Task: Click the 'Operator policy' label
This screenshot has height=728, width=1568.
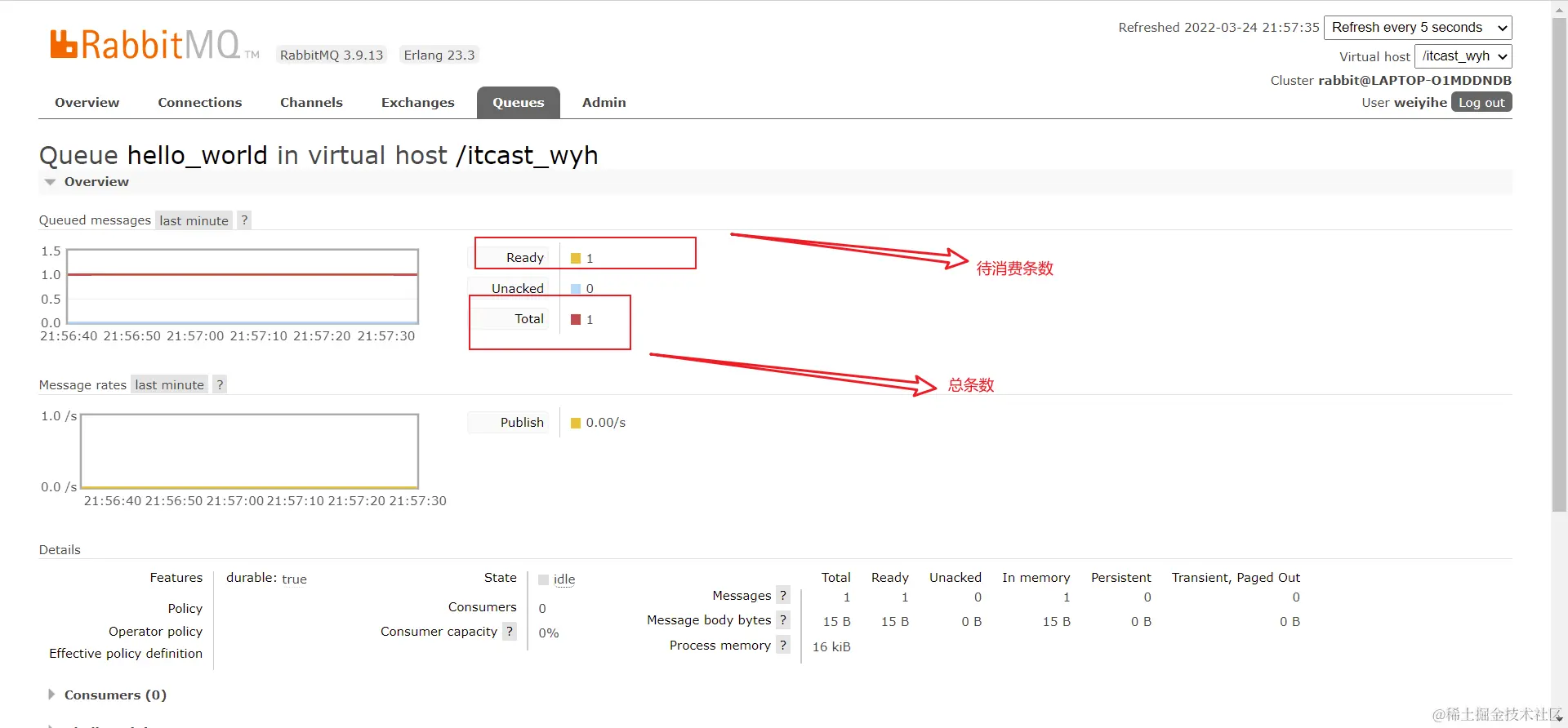Action: pyautogui.click(x=155, y=632)
